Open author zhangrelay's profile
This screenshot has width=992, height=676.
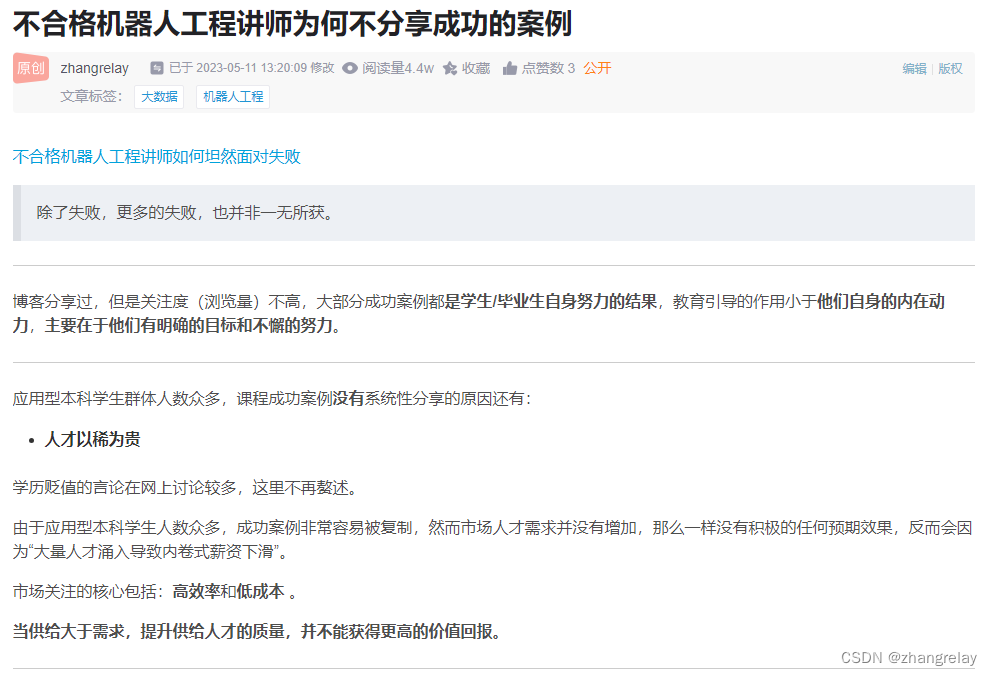click(94, 68)
